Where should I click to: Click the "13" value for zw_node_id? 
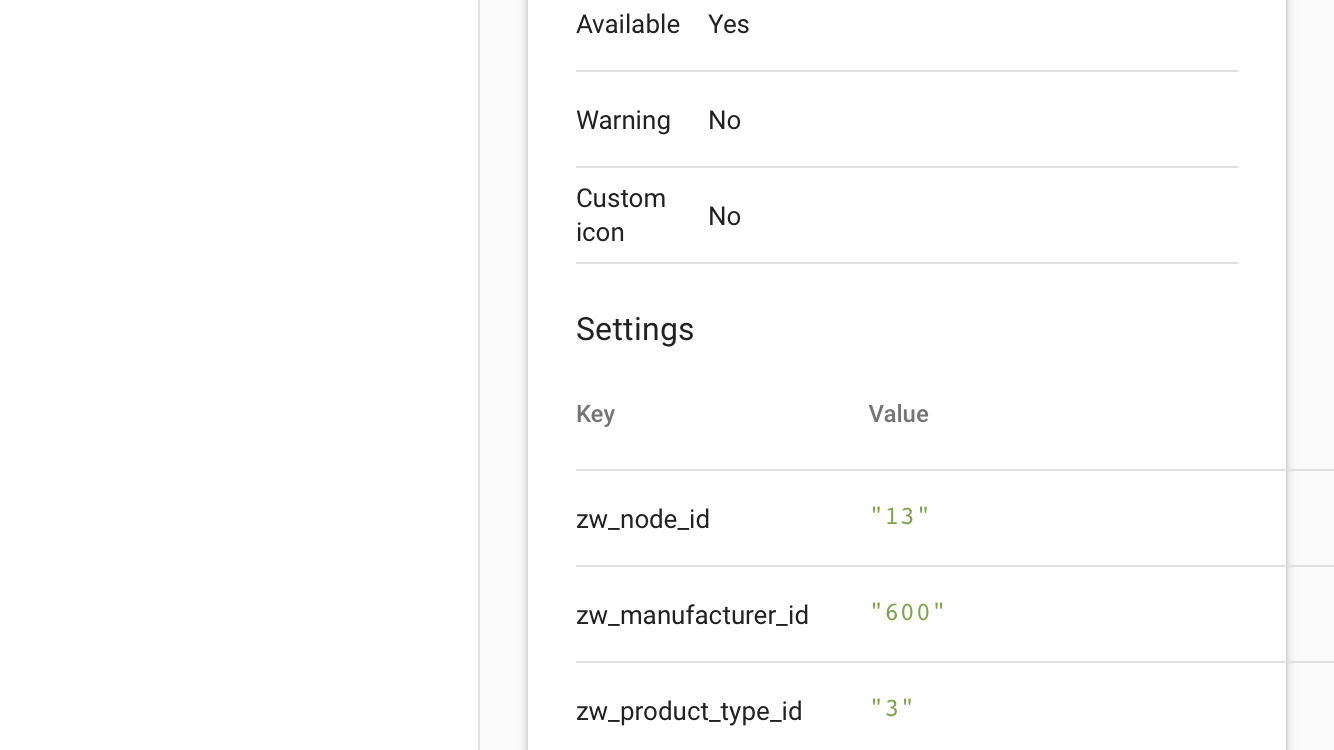click(x=900, y=516)
